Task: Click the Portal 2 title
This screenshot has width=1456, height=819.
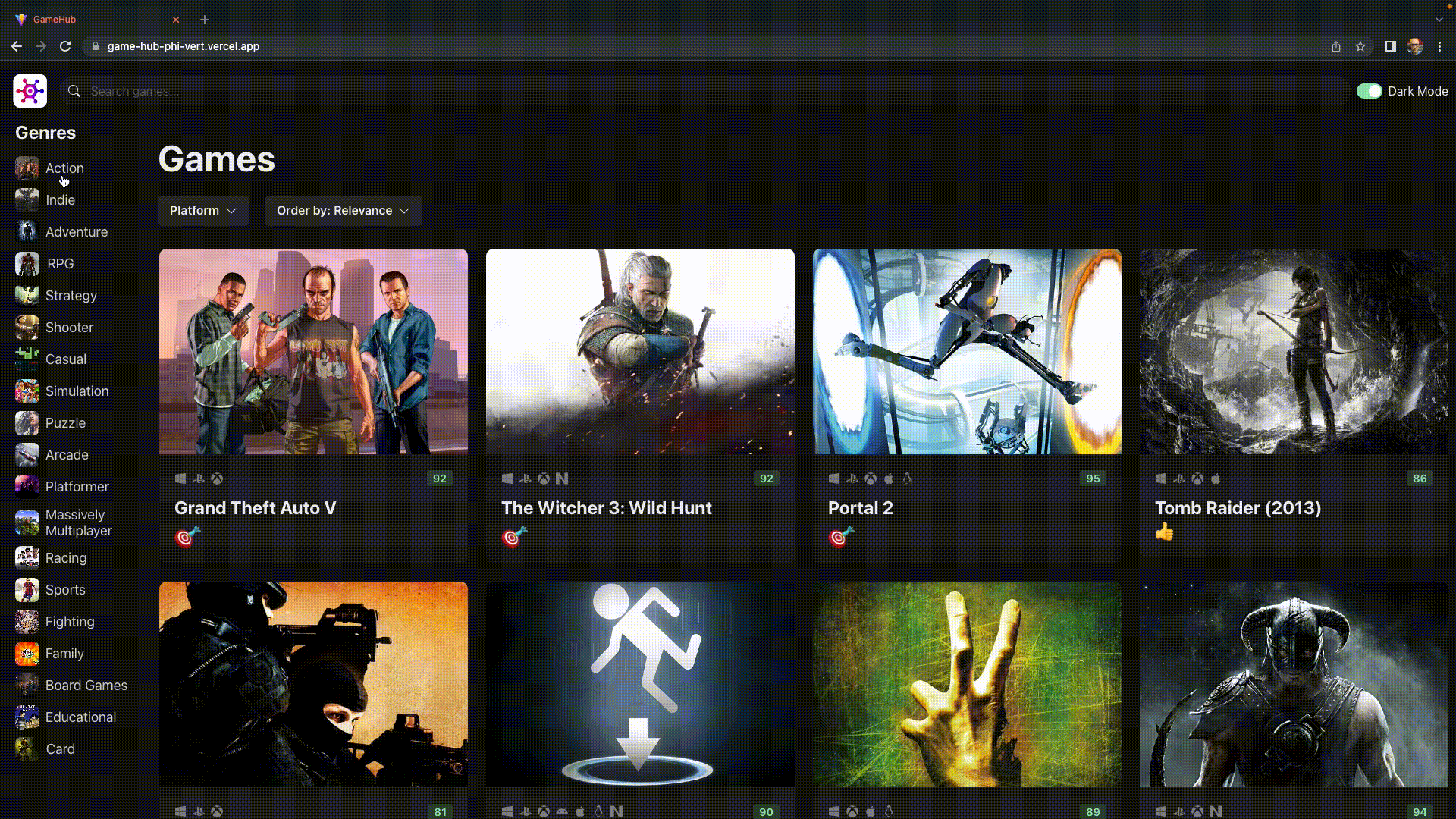Action: pyautogui.click(x=861, y=508)
